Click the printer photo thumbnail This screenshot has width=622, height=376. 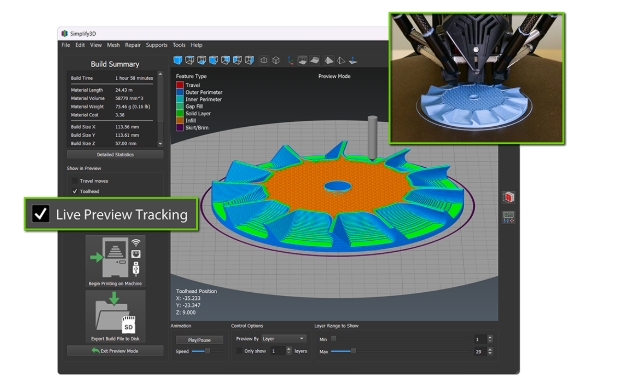[477, 78]
